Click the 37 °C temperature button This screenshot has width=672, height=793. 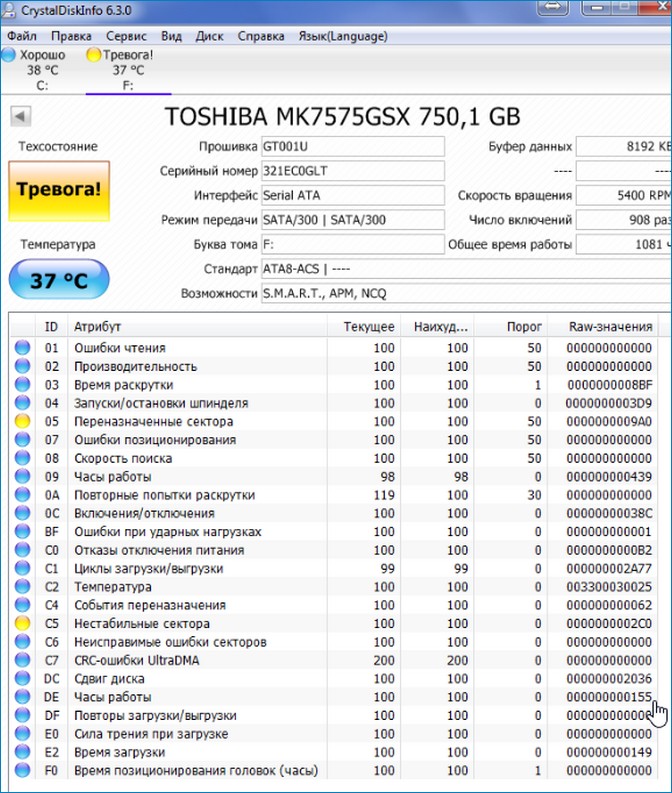pos(57,280)
